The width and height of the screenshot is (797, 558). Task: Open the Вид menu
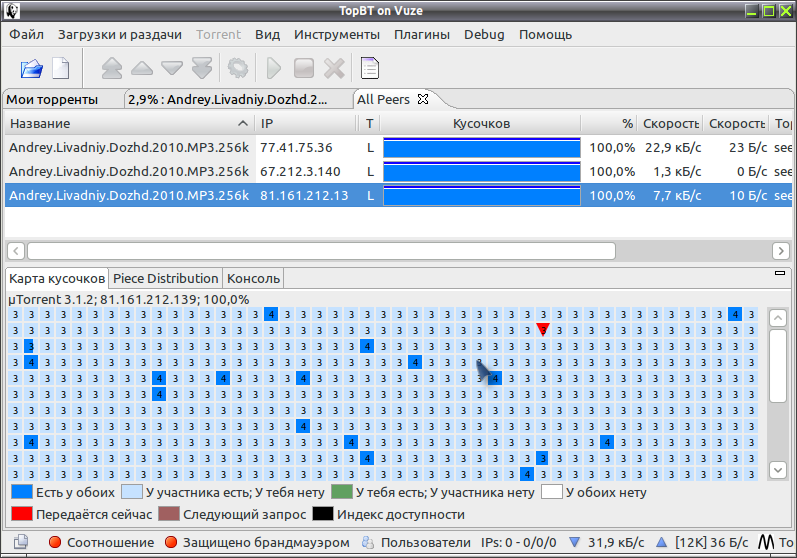coord(267,35)
